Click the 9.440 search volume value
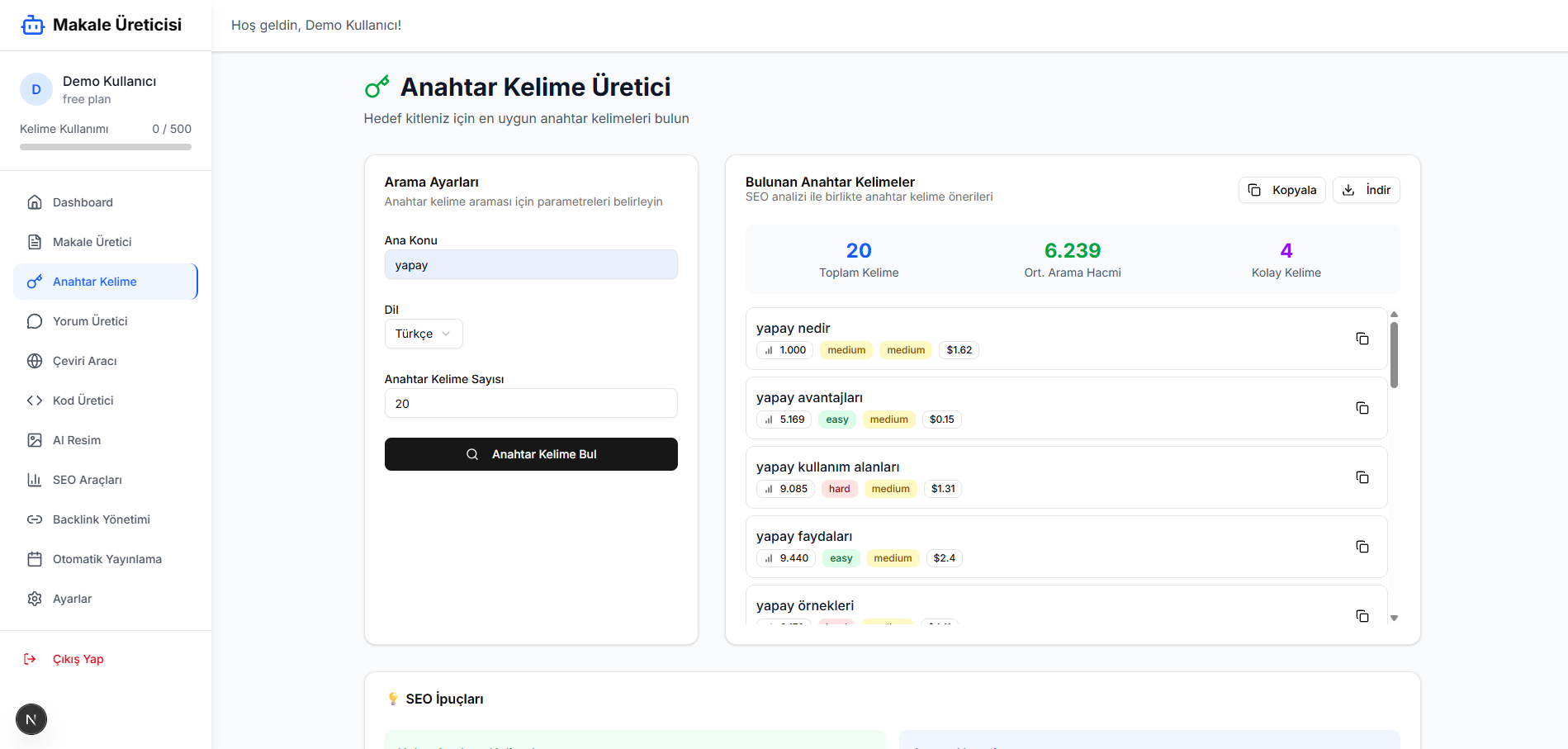Image resolution: width=1568 pixels, height=749 pixels. pos(787,558)
